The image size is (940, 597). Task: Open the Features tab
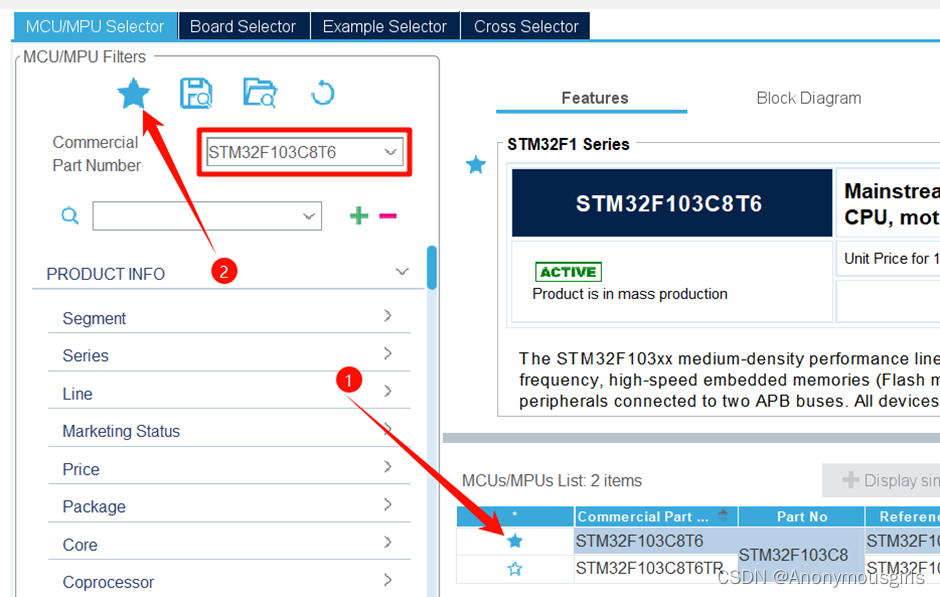[x=595, y=98]
